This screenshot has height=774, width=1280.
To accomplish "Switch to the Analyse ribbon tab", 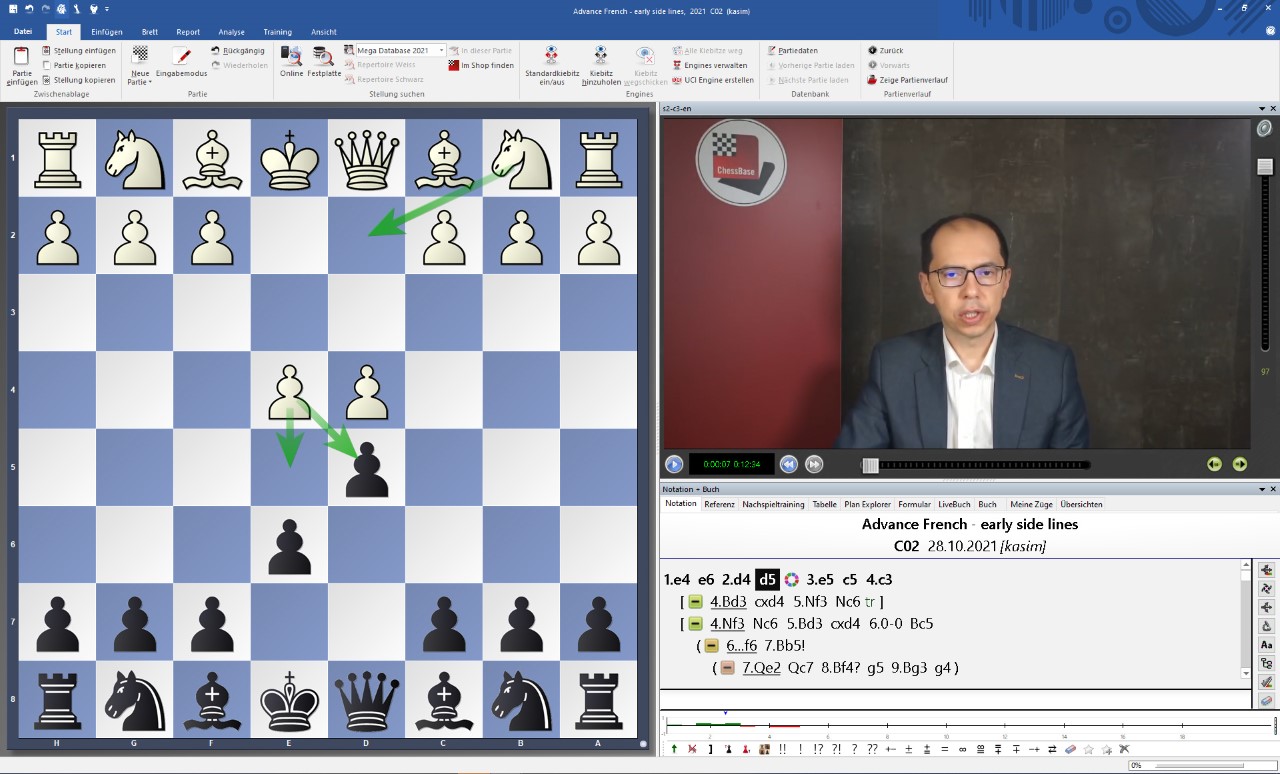I will [x=231, y=32].
